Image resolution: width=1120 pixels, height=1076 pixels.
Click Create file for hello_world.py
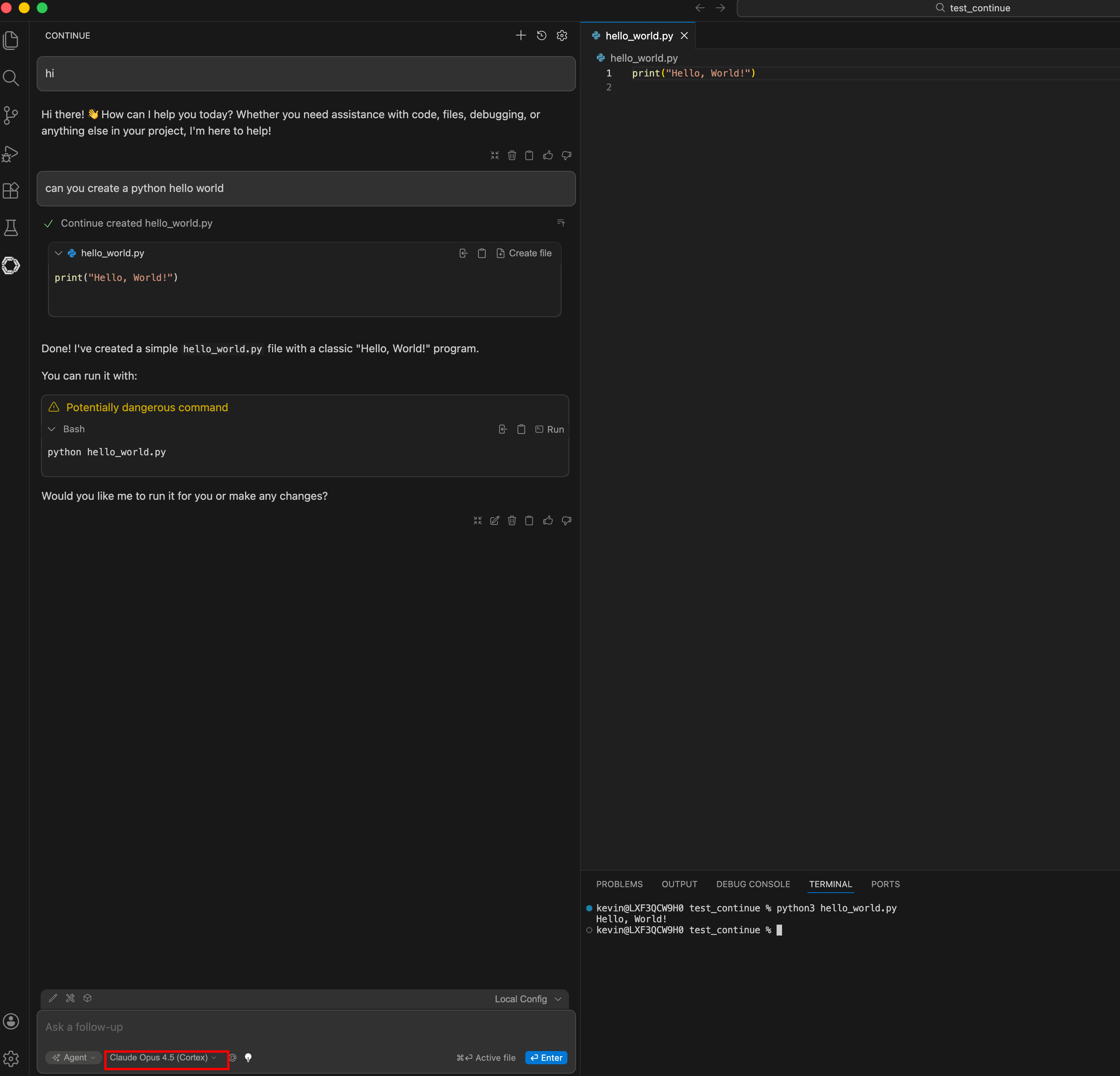click(x=524, y=253)
